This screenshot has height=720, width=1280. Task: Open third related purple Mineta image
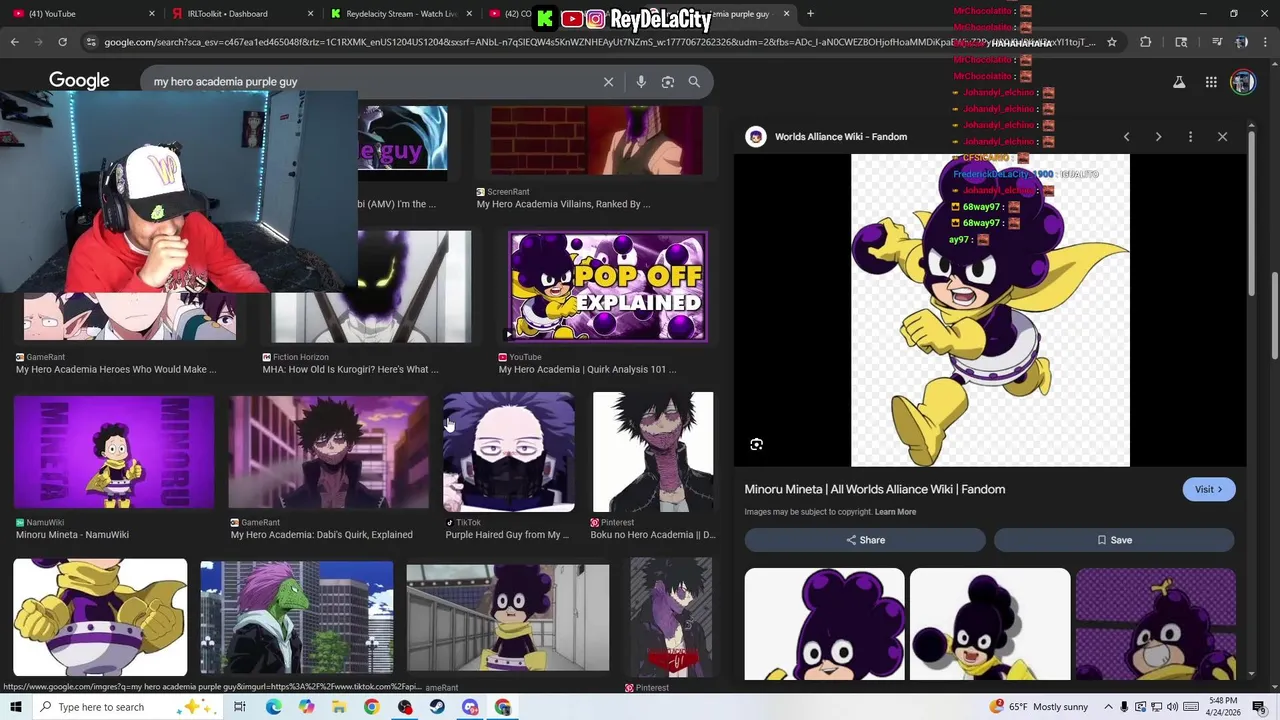[x=1156, y=624]
